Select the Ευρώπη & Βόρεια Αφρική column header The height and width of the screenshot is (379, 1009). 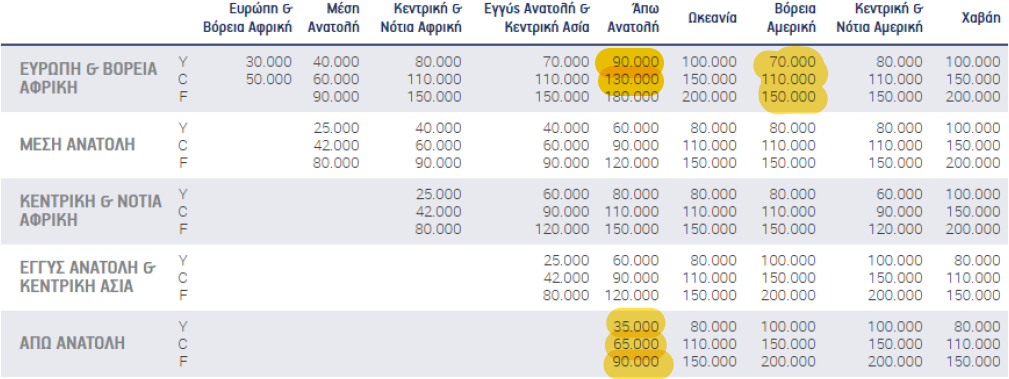click(x=247, y=19)
